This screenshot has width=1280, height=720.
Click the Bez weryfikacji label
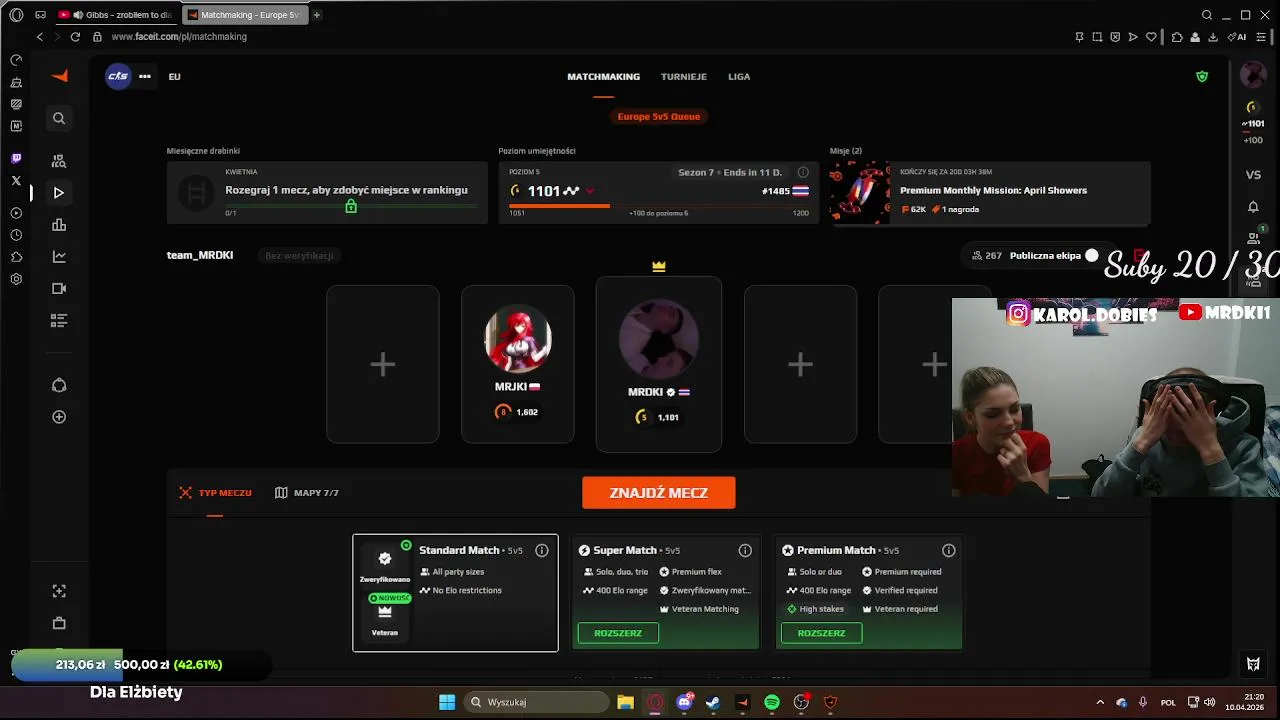(299, 256)
